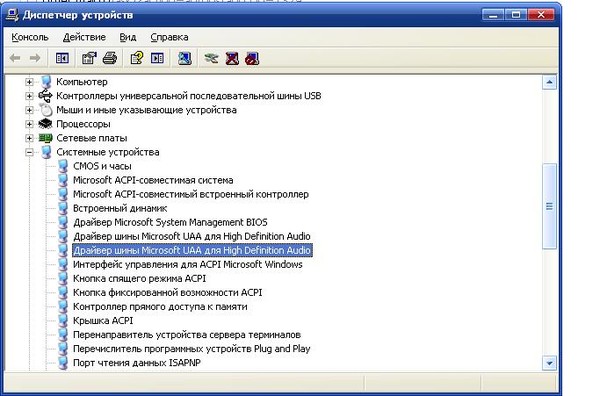Expand the Сетевые платы node
The height and width of the screenshot is (396, 600).
[x=29, y=138]
